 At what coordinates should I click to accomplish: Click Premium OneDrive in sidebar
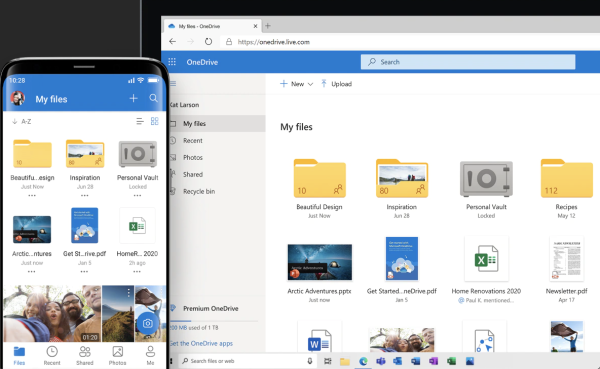point(210,308)
